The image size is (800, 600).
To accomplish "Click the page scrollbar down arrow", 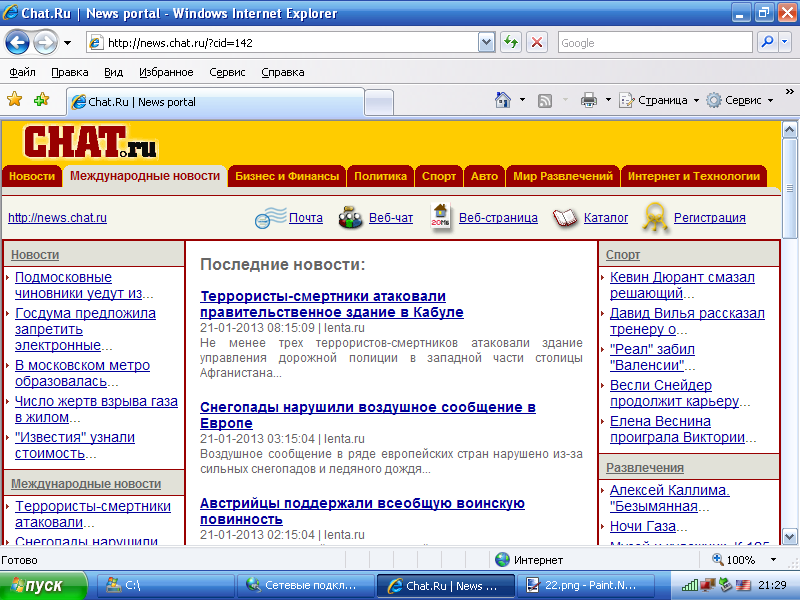I will point(790,537).
